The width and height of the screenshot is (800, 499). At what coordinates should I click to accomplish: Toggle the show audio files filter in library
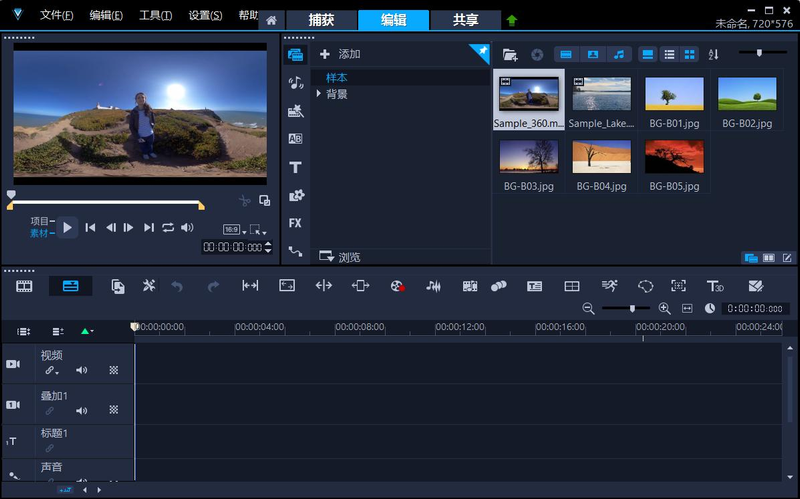(x=619, y=54)
